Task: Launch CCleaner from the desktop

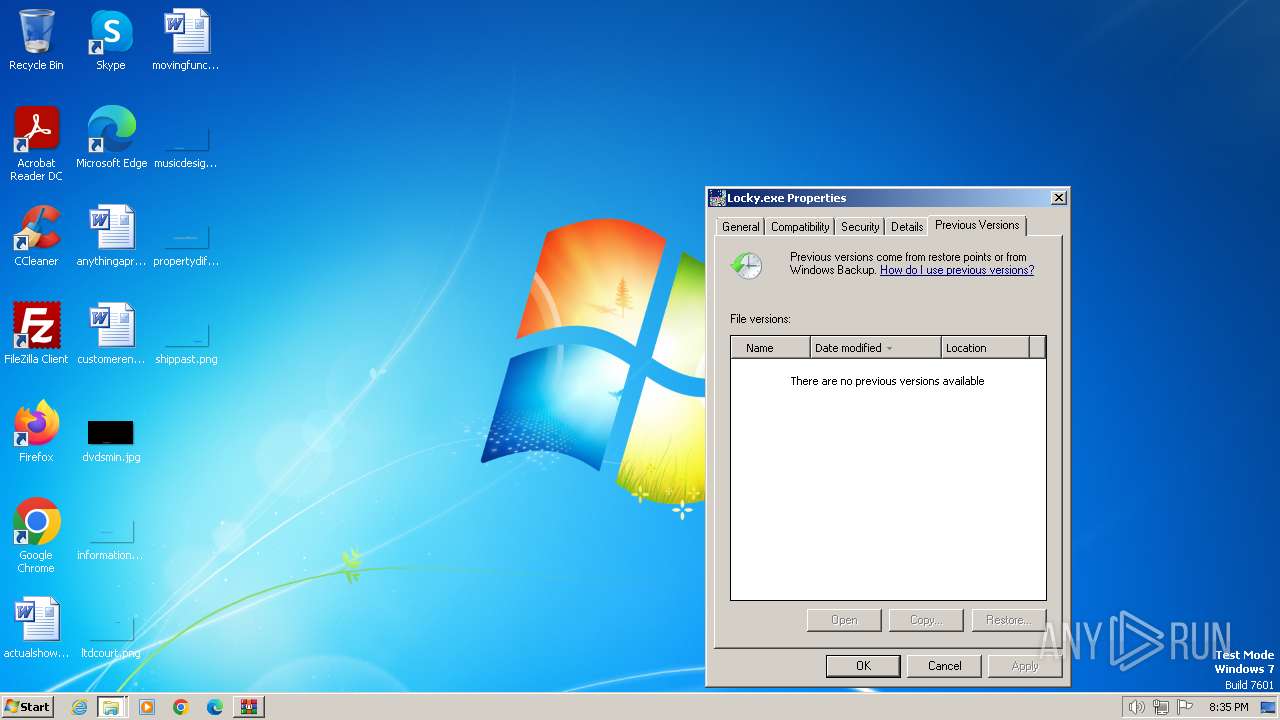Action: (x=36, y=236)
